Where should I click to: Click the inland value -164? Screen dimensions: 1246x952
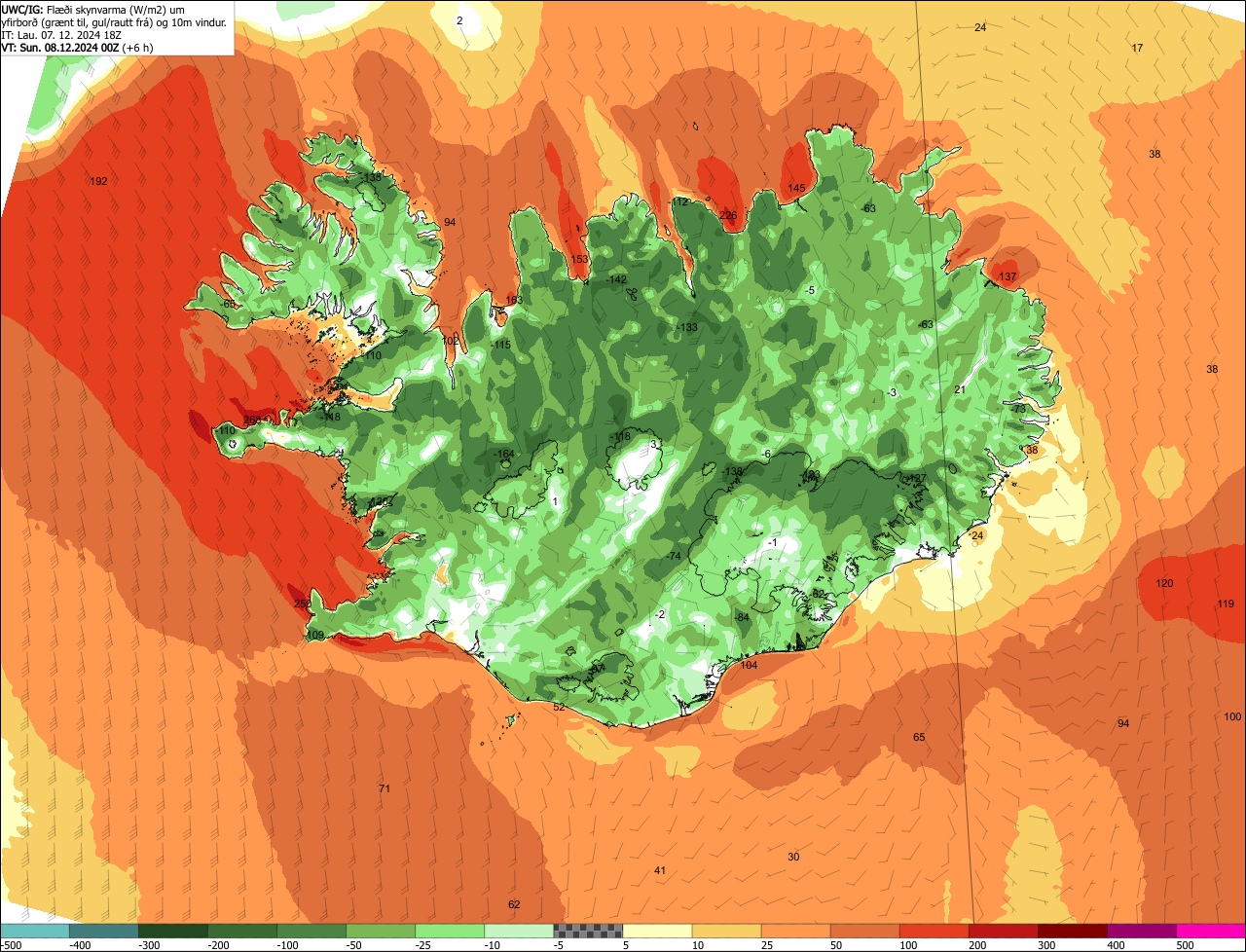[503, 454]
